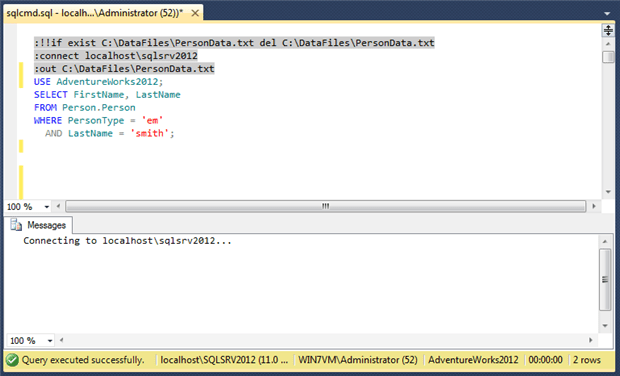
Task: Click the editor vertical scrollbar up arrow
Action: pos(608,43)
